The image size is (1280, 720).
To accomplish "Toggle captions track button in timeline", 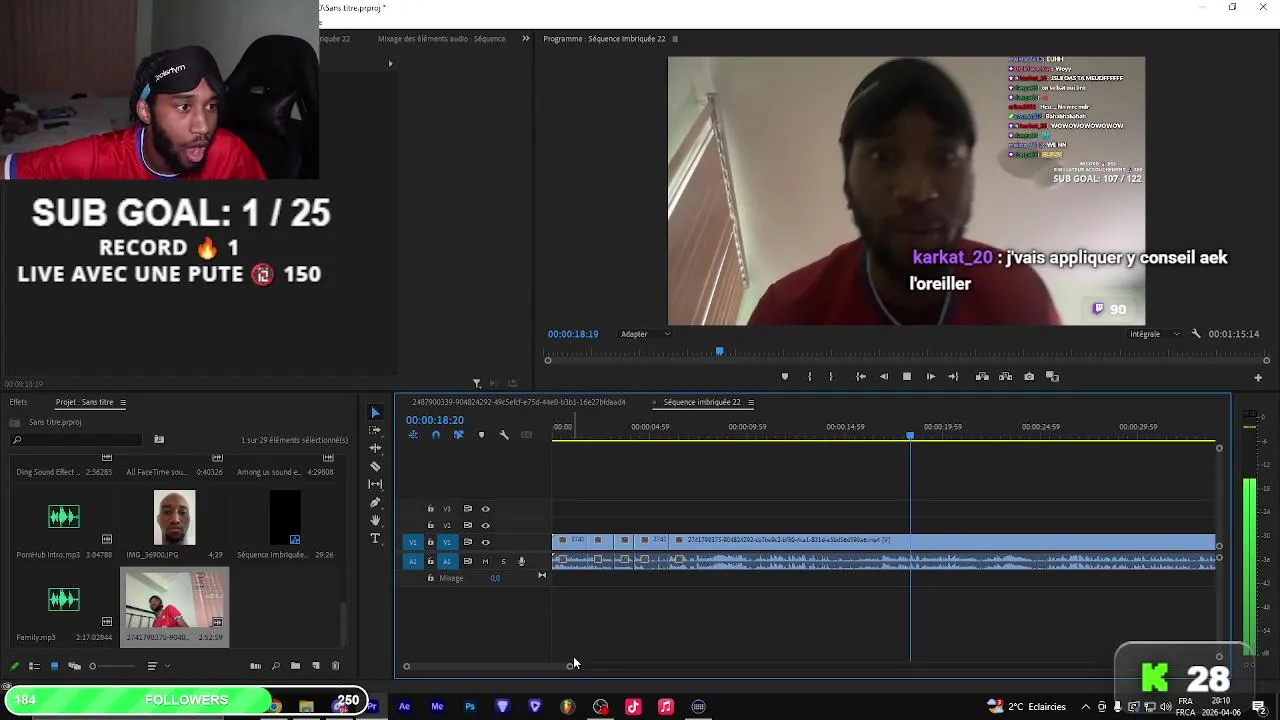I will [526, 435].
